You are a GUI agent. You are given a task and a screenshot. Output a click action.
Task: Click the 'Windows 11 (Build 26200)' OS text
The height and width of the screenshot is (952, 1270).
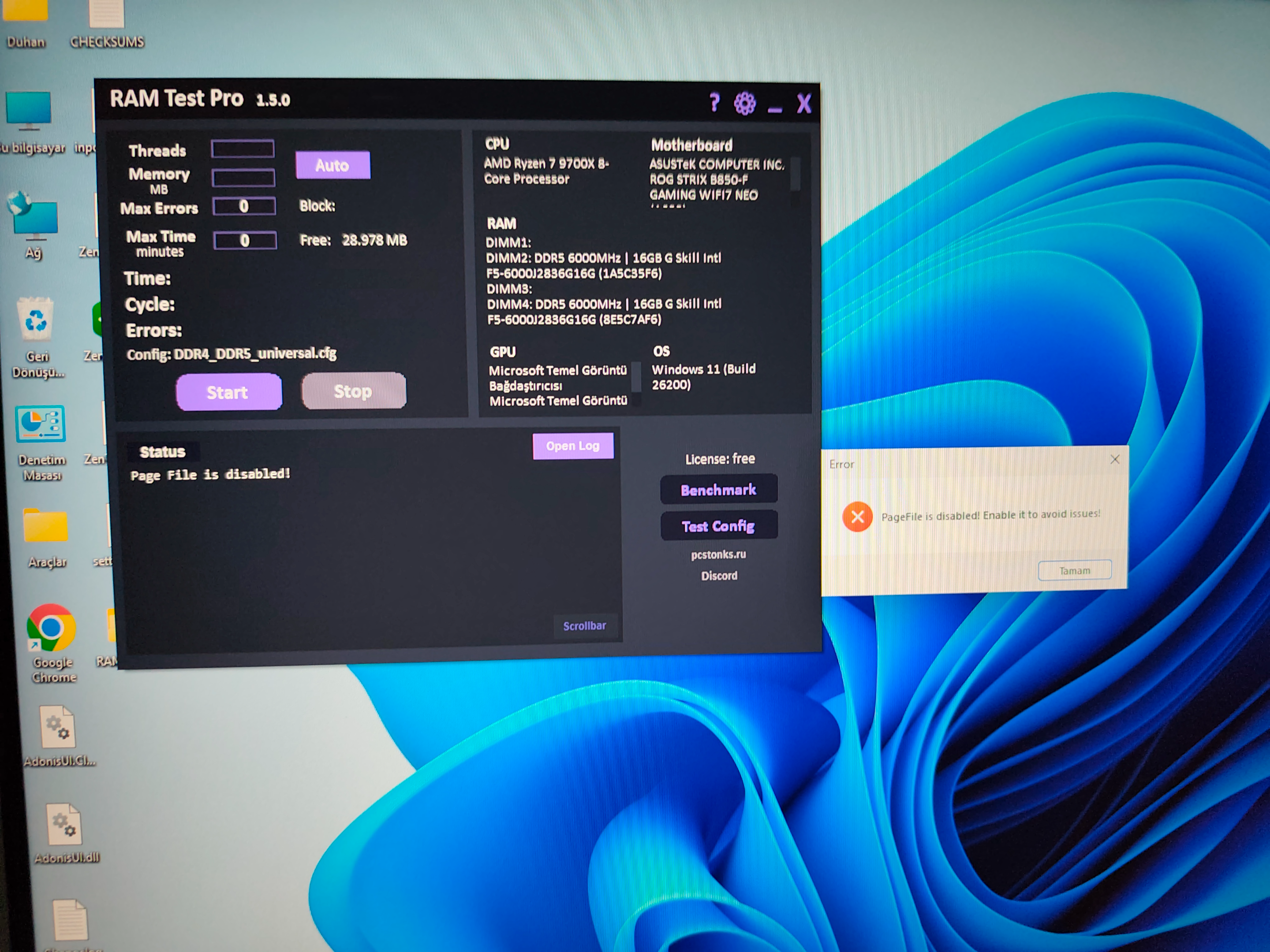(x=703, y=376)
